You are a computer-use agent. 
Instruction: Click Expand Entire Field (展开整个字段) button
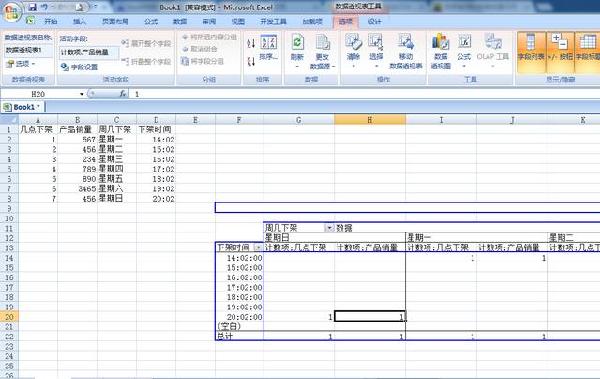(x=146, y=43)
